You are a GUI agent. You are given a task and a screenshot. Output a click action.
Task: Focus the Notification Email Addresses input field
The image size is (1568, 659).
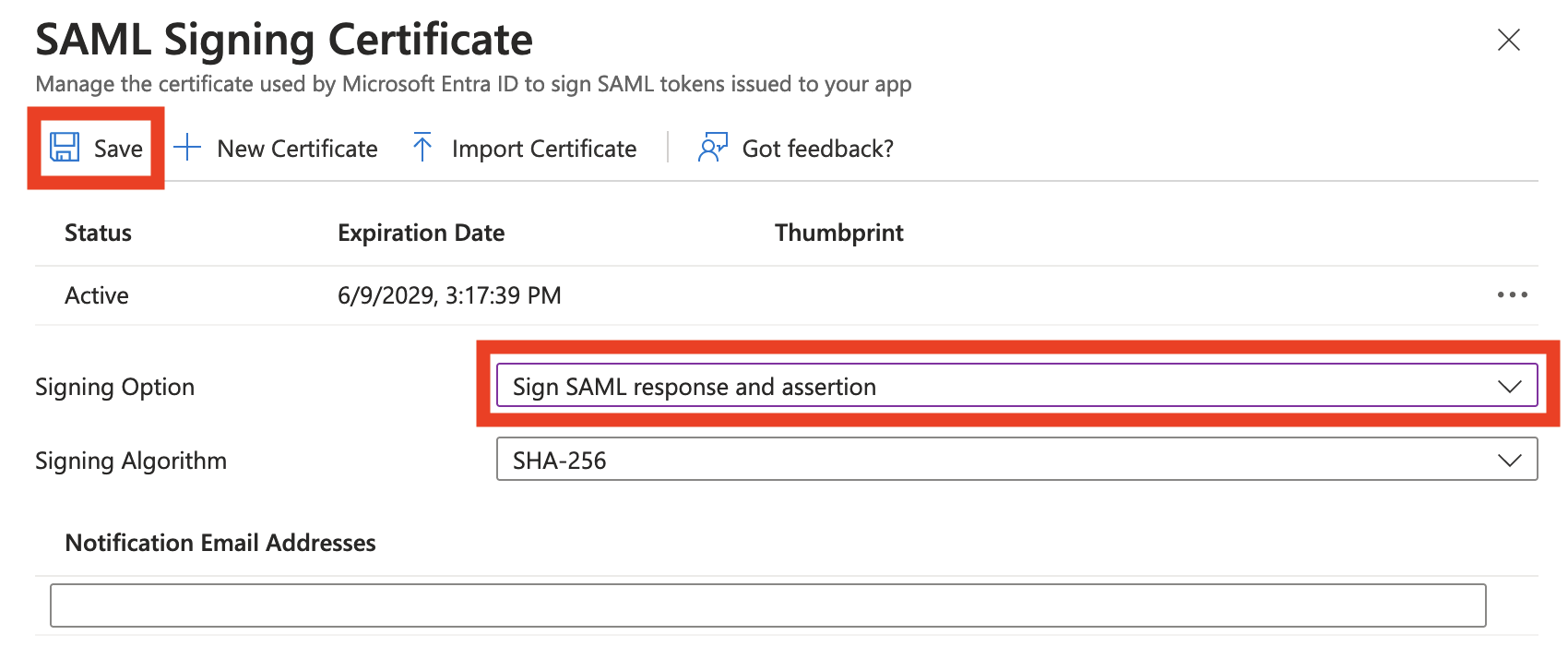[767, 605]
